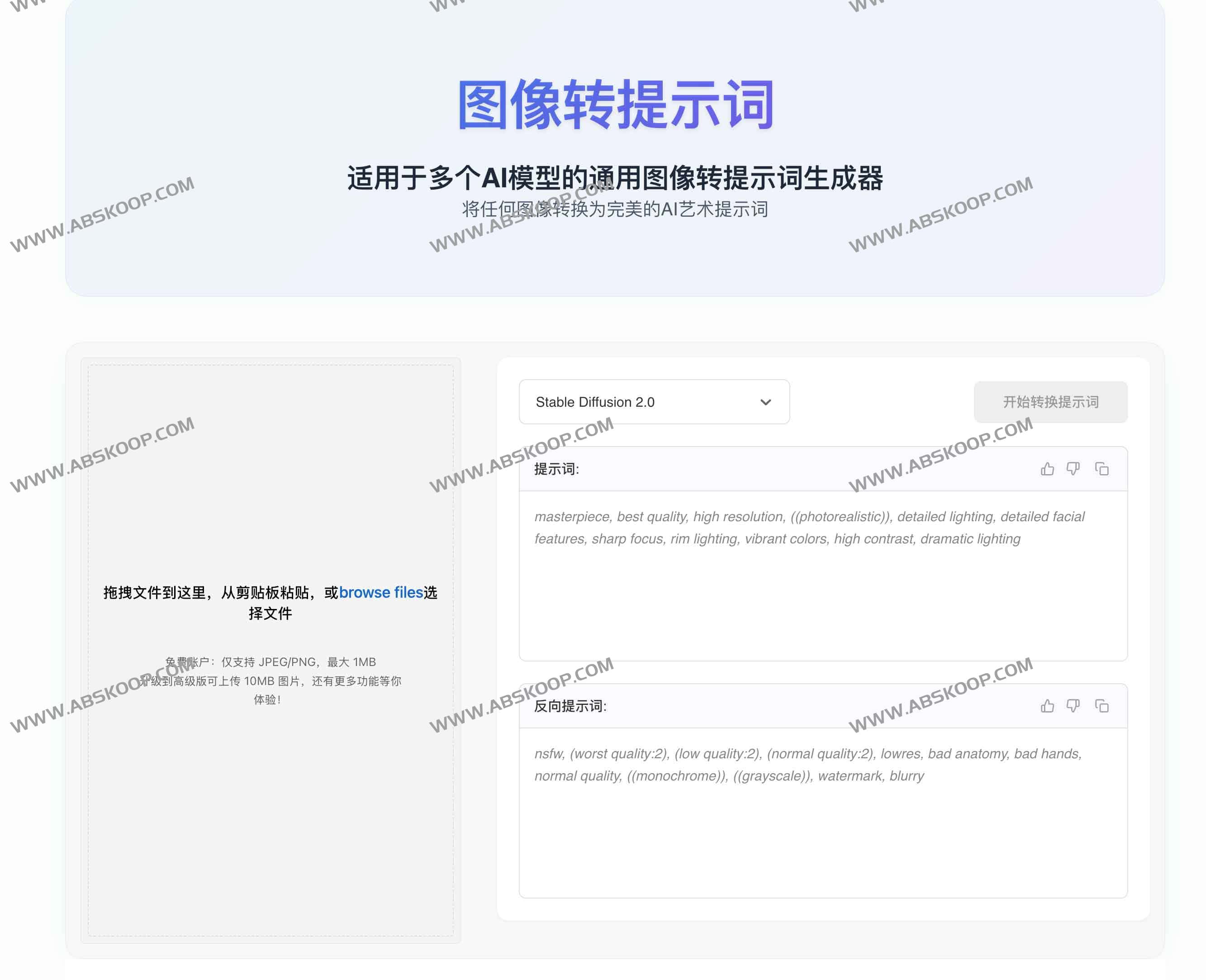Open browse files to choose an image
The height and width of the screenshot is (980, 1206).
(381, 592)
